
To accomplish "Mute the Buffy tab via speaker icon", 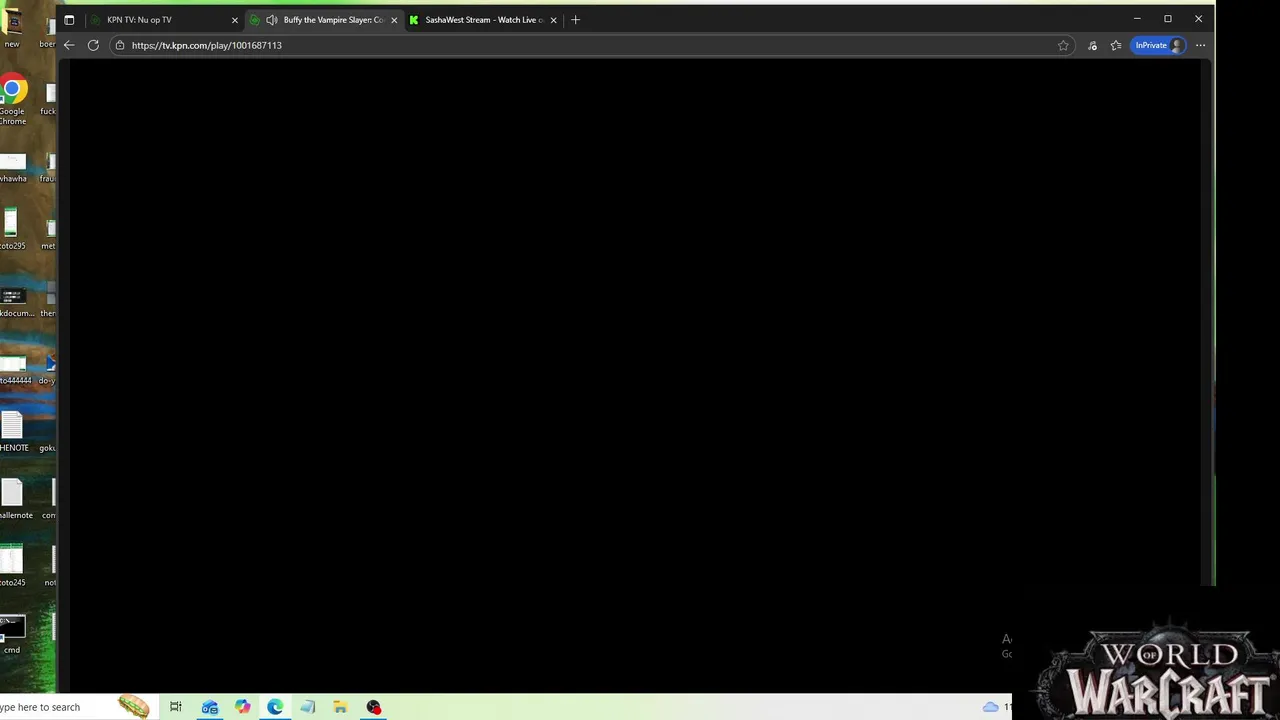I will (x=272, y=20).
